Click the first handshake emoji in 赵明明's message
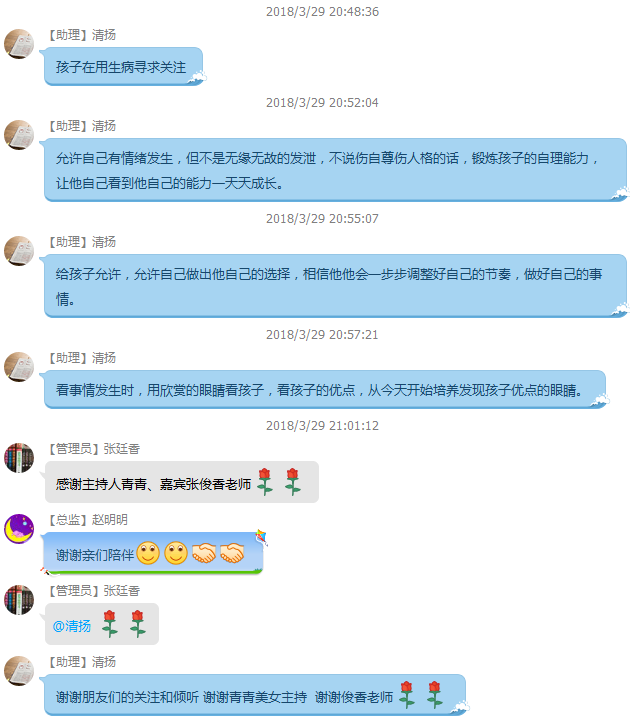 (204, 553)
